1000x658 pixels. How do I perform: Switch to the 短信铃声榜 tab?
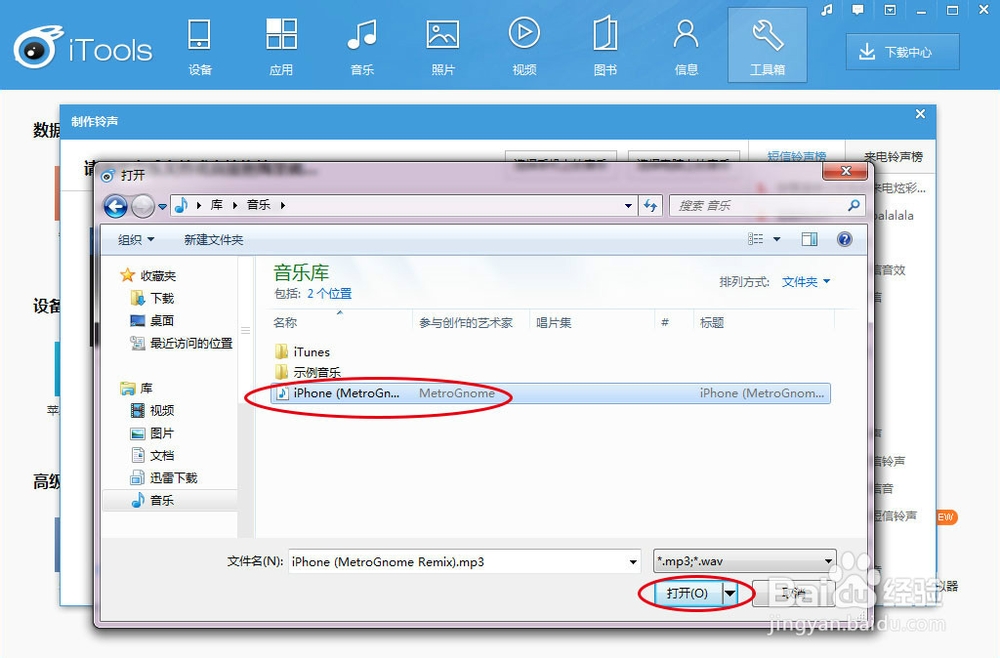click(x=797, y=156)
